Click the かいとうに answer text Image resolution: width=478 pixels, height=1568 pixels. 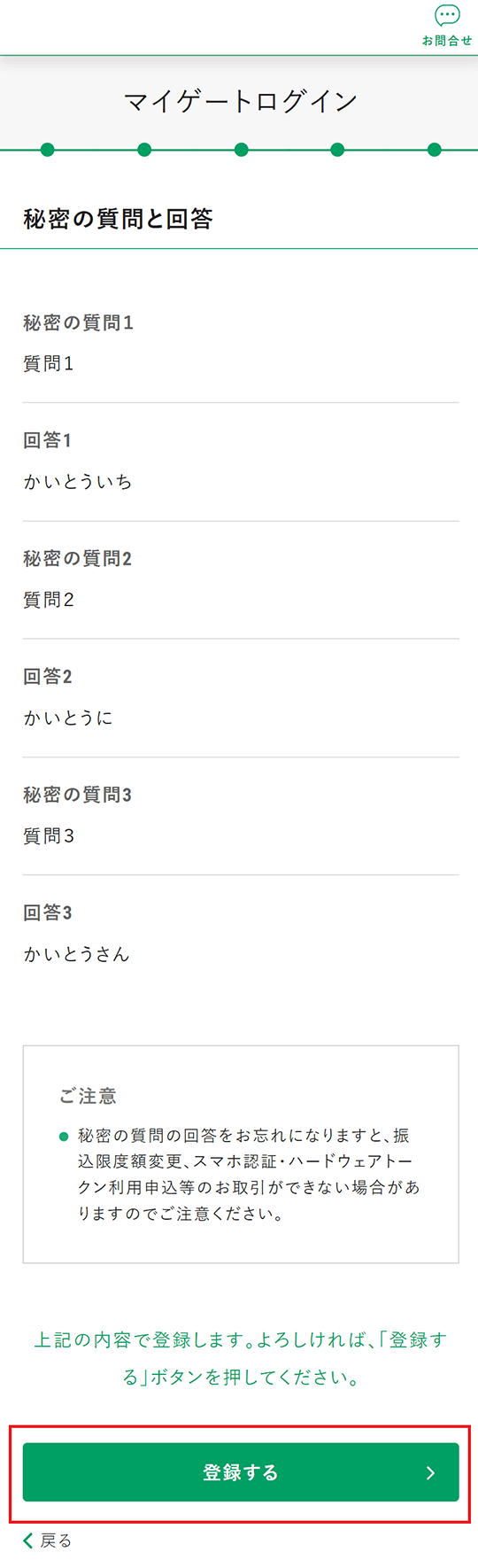(68, 718)
